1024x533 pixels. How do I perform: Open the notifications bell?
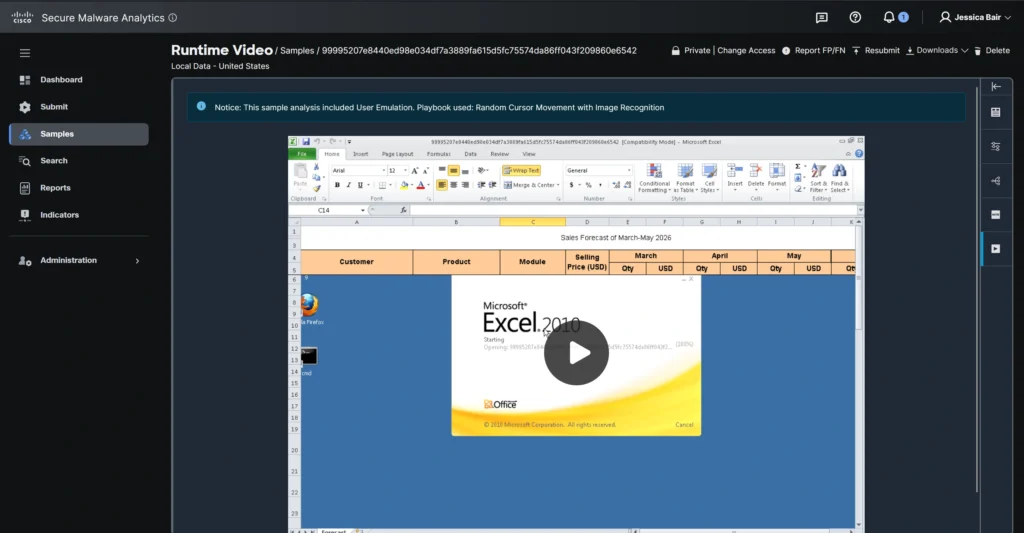889,17
